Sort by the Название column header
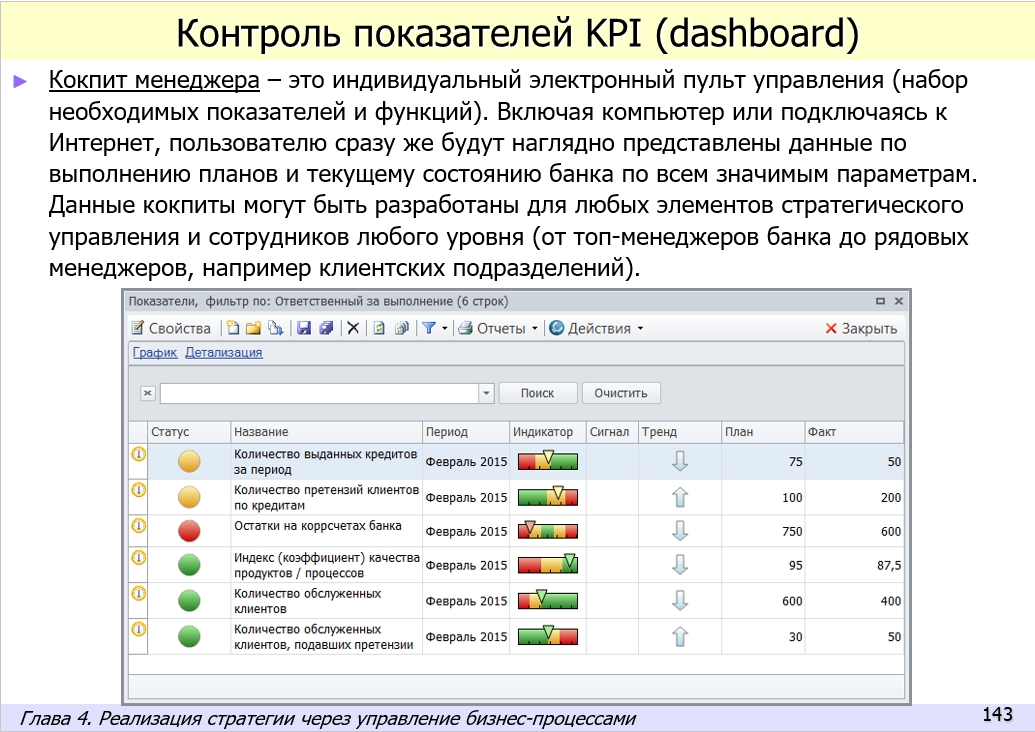 pyautogui.click(x=261, y=432)
